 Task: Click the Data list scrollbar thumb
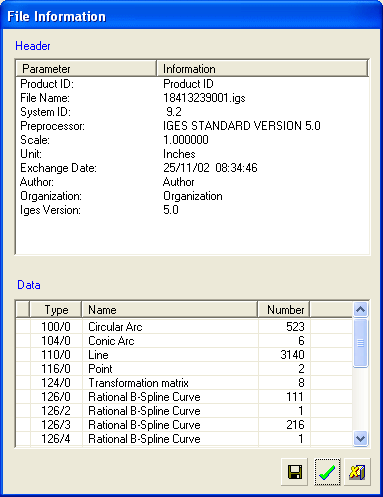pos(360,343)
